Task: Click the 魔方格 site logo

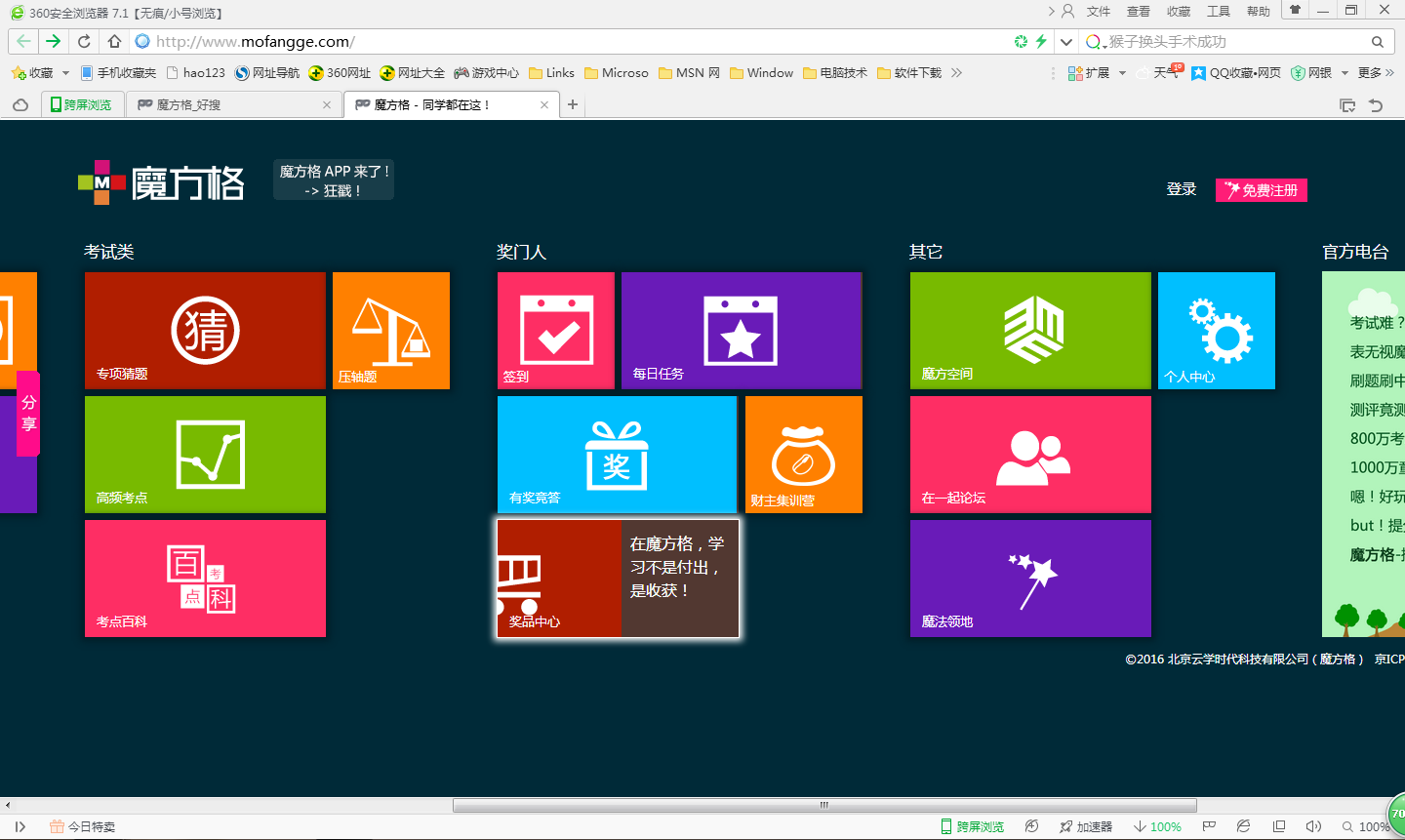Action: (x=161, y=182)
